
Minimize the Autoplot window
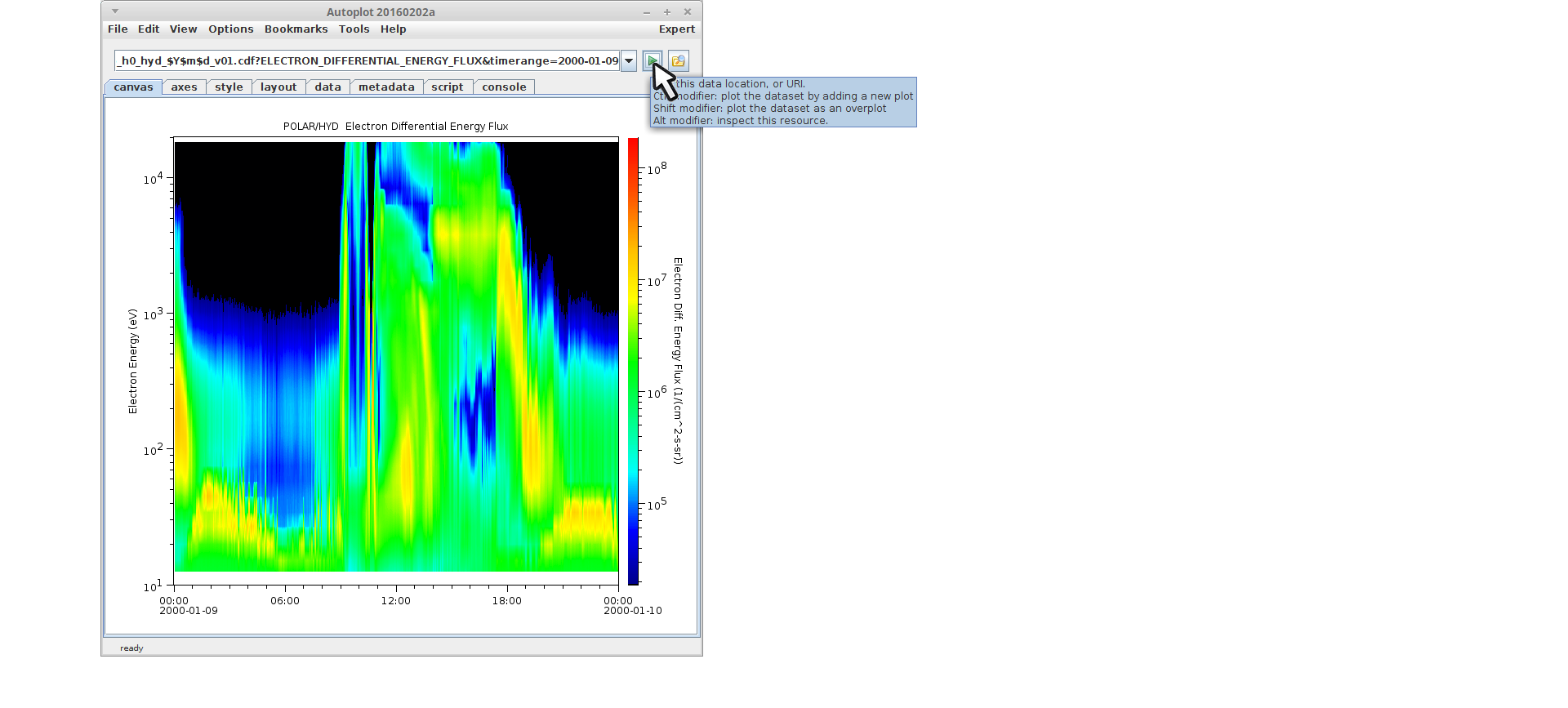647,12
